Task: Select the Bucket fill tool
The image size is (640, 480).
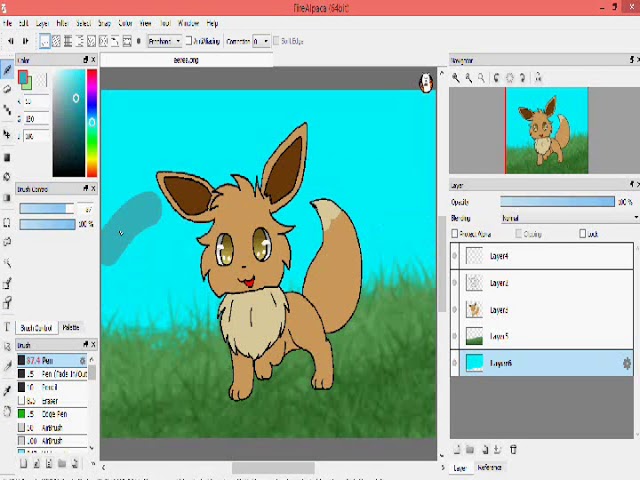Action: coord(7,177)
